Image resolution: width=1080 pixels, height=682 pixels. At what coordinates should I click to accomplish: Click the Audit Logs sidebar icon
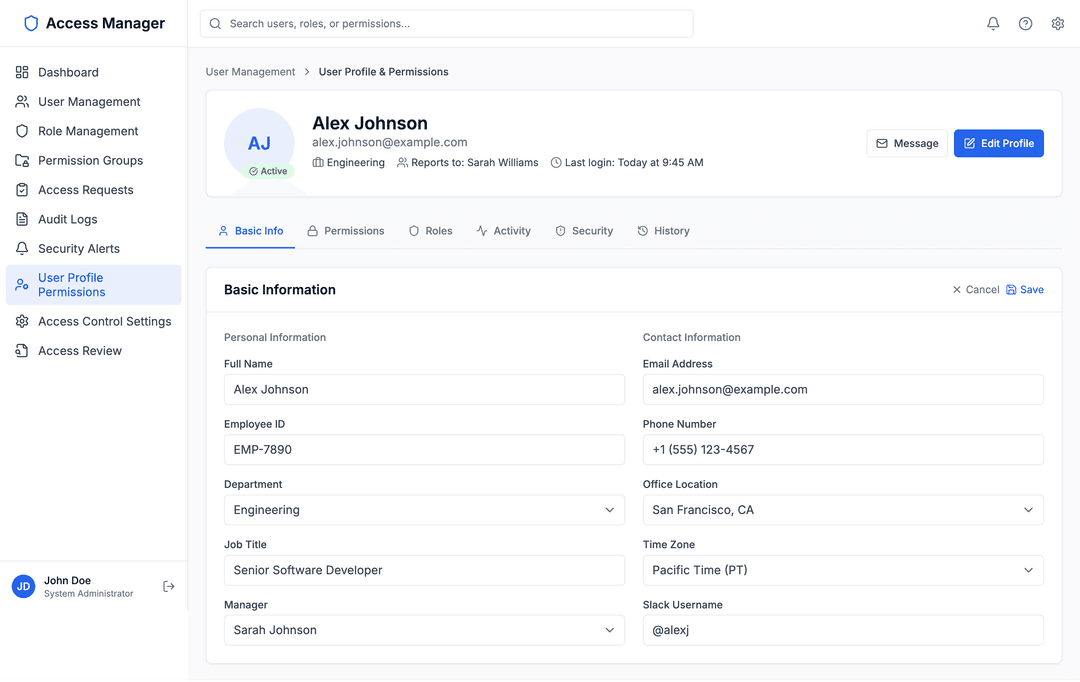coord(21,219)
